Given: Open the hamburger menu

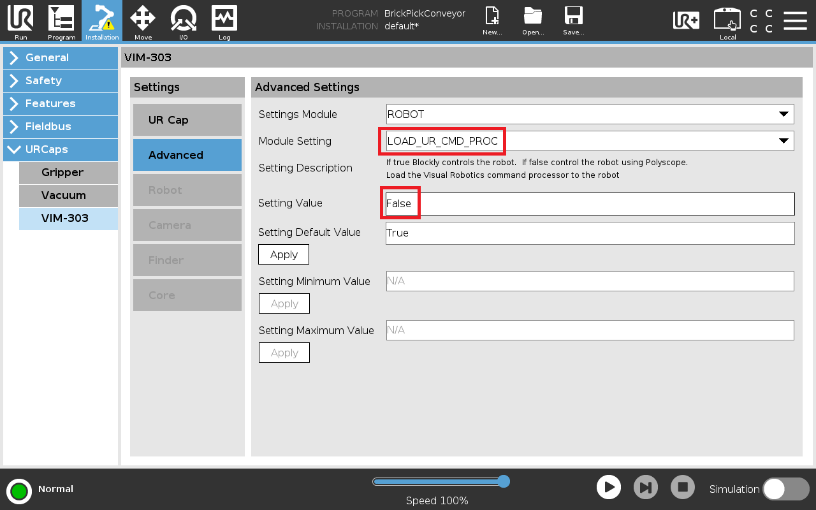Looking at the screenshot, I should pyautogui.click(x=795, y=20).
